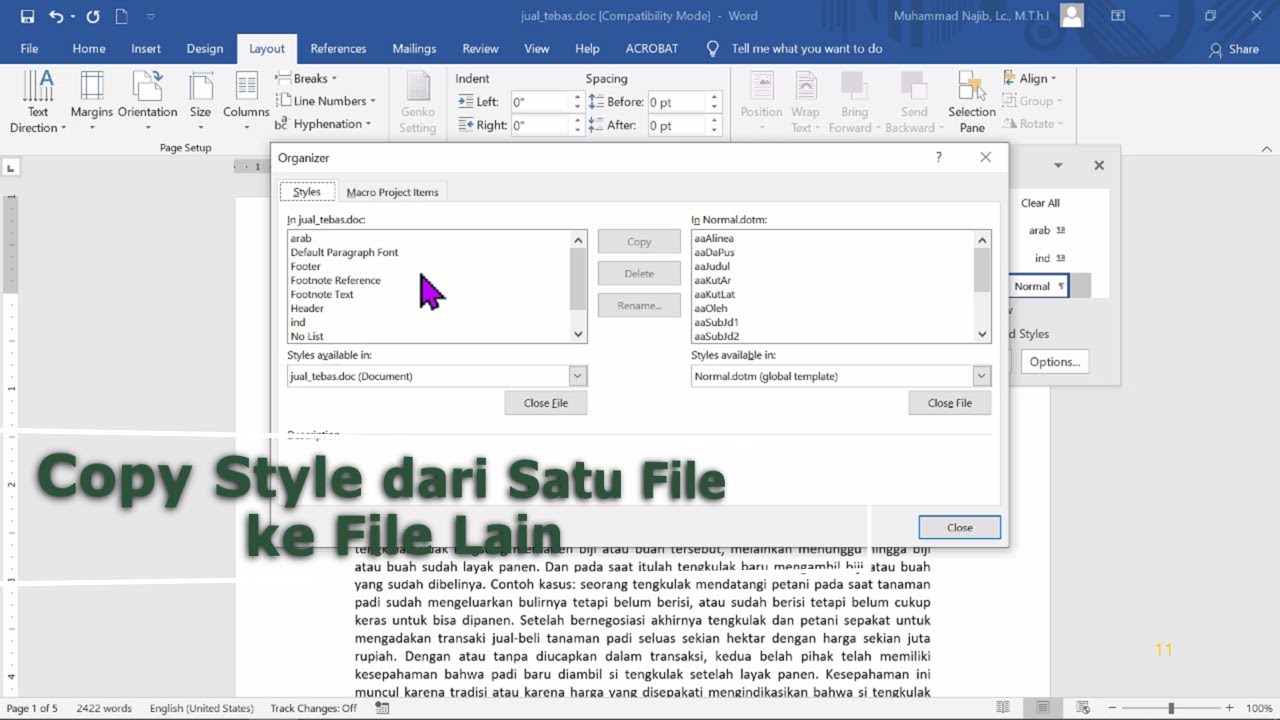Click the English (United States) language indicator
Screen dimensions: 1280x720
point(202,708)
